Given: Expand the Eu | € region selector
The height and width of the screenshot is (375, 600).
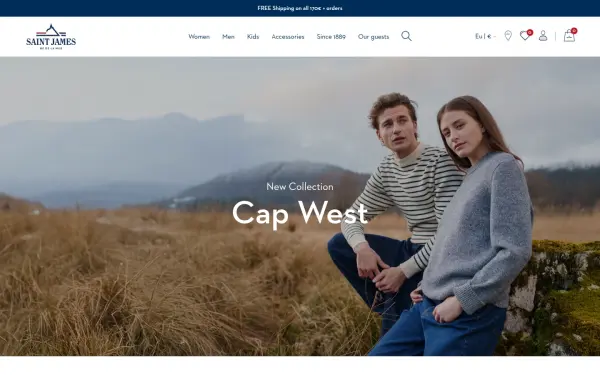Looking at the screenshot, I should (x=485, y=36).
